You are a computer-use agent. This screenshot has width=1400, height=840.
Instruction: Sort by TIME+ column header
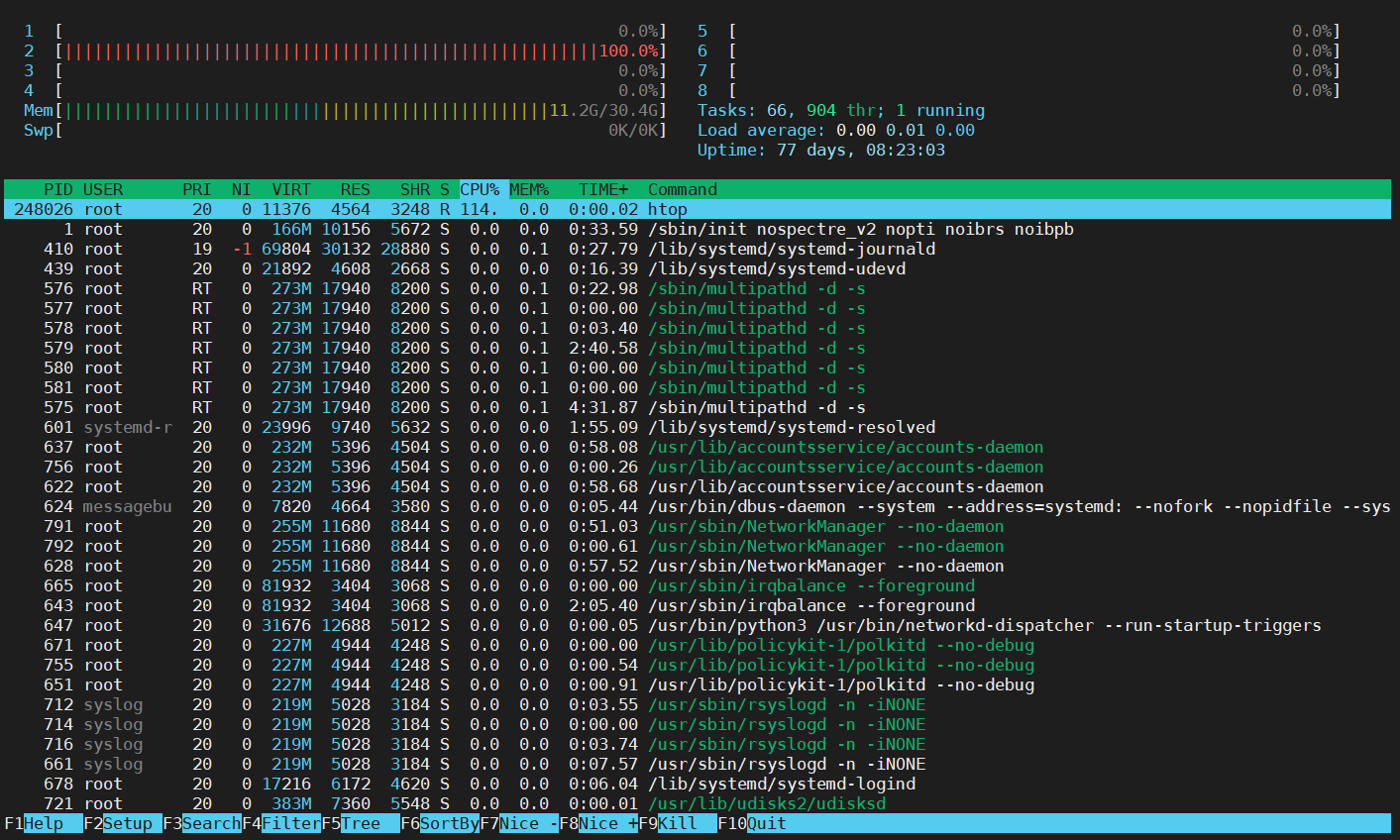603,189
